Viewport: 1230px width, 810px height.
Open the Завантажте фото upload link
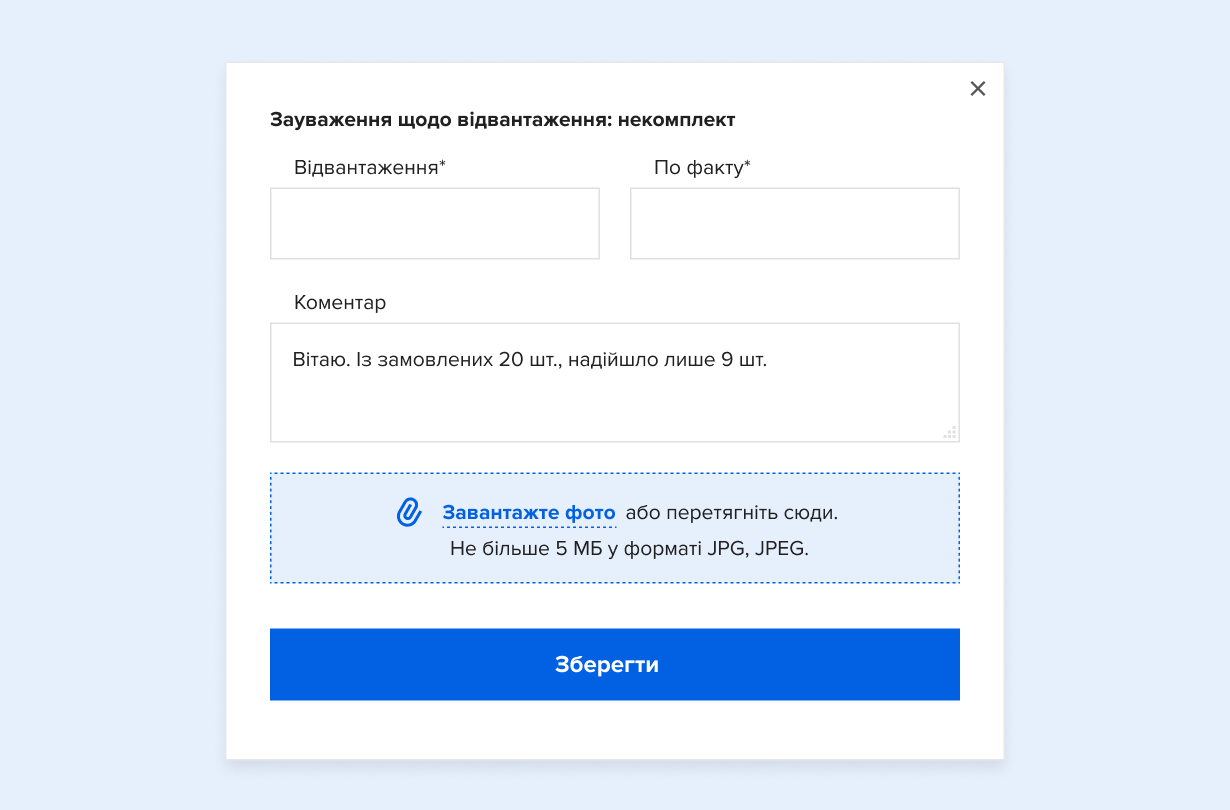point(529,513)
